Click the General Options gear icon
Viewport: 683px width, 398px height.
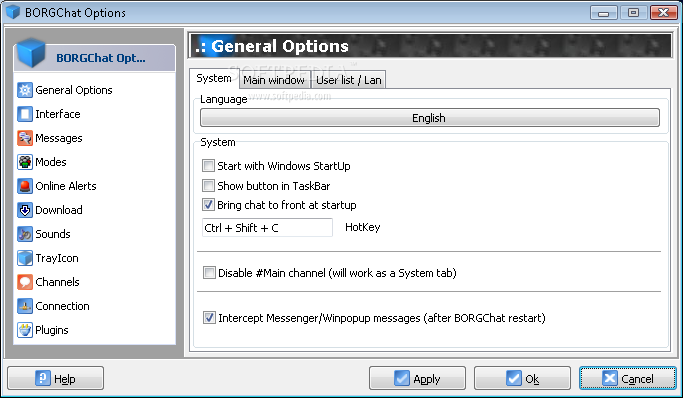point(25,90)
